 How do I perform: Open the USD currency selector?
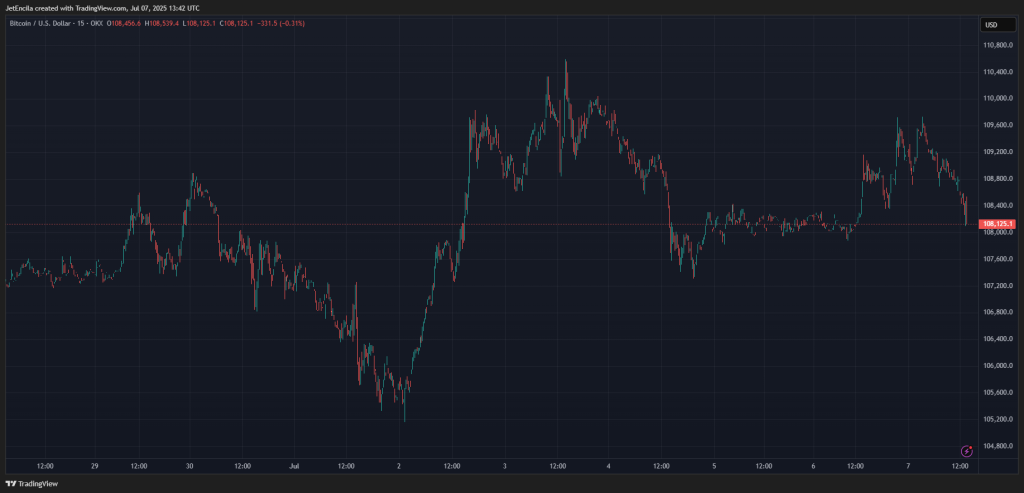(x=991, y=25)
